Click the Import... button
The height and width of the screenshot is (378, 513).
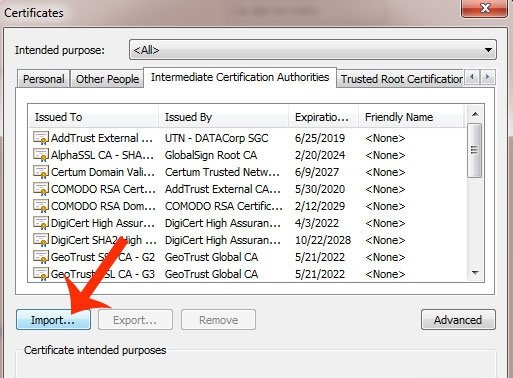tap(53, 320)
